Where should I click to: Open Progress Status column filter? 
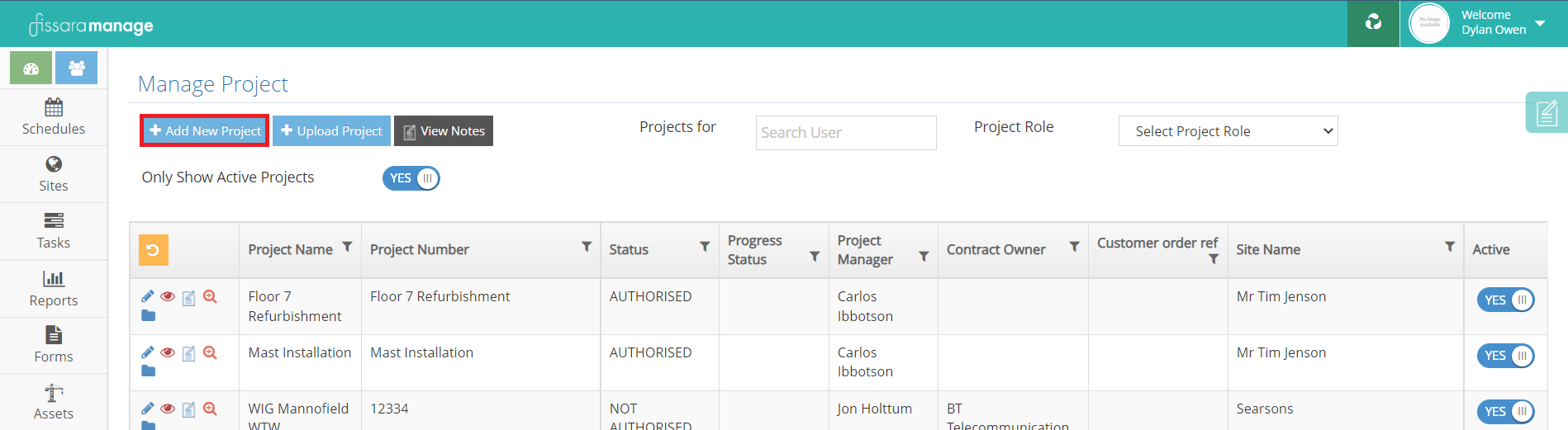click(x=815, y=257)
